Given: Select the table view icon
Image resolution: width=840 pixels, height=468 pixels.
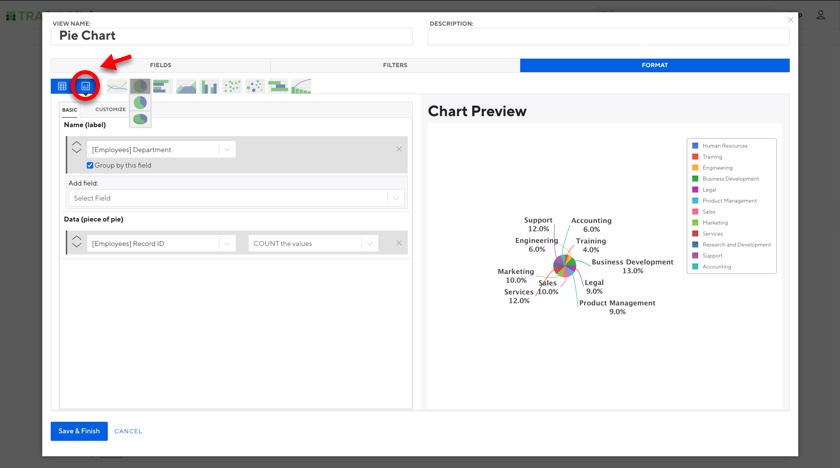Looking at the screenshot, I should click(x=62, y=87).
